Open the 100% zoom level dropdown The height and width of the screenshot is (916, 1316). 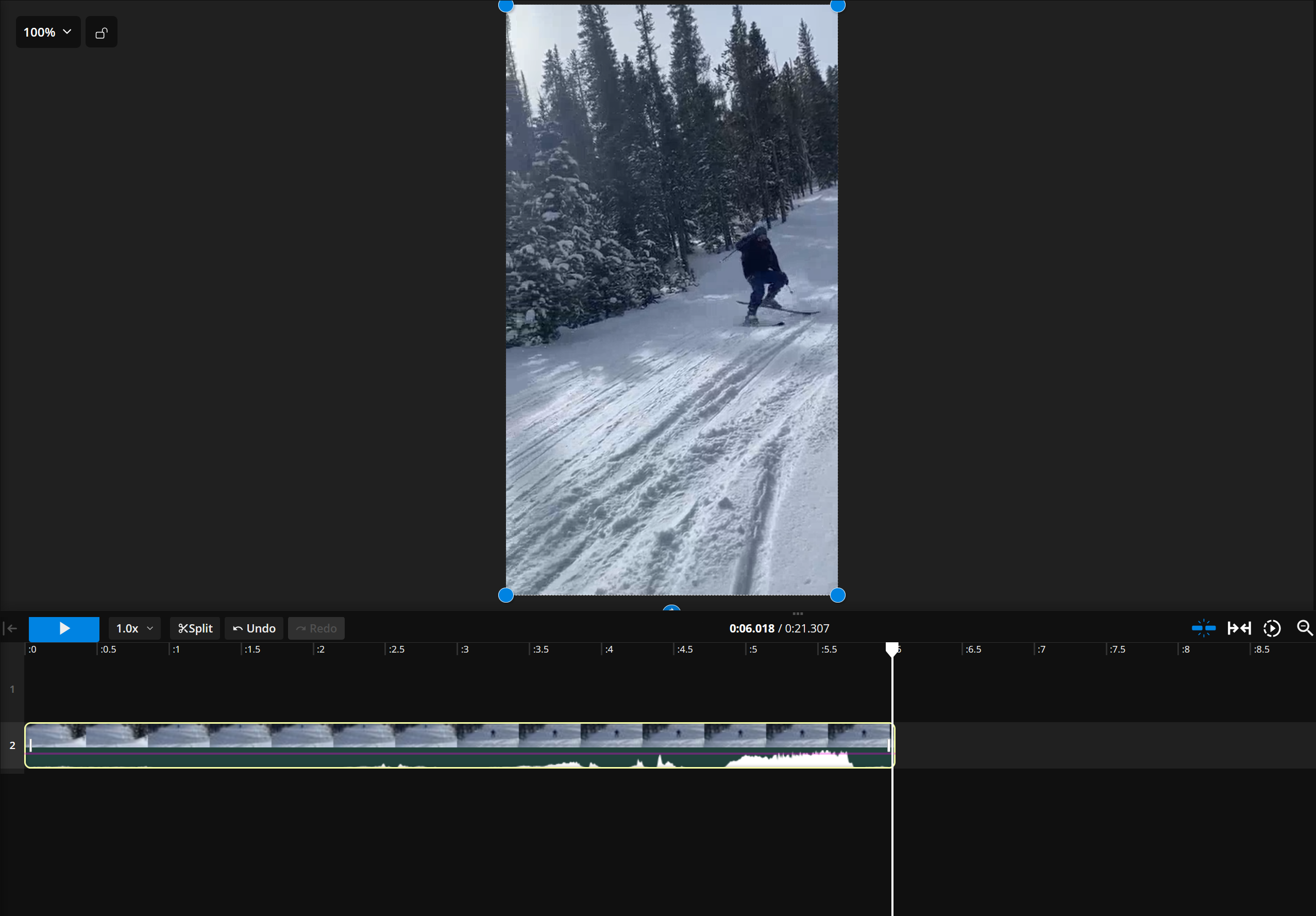(x=47, y=32)
